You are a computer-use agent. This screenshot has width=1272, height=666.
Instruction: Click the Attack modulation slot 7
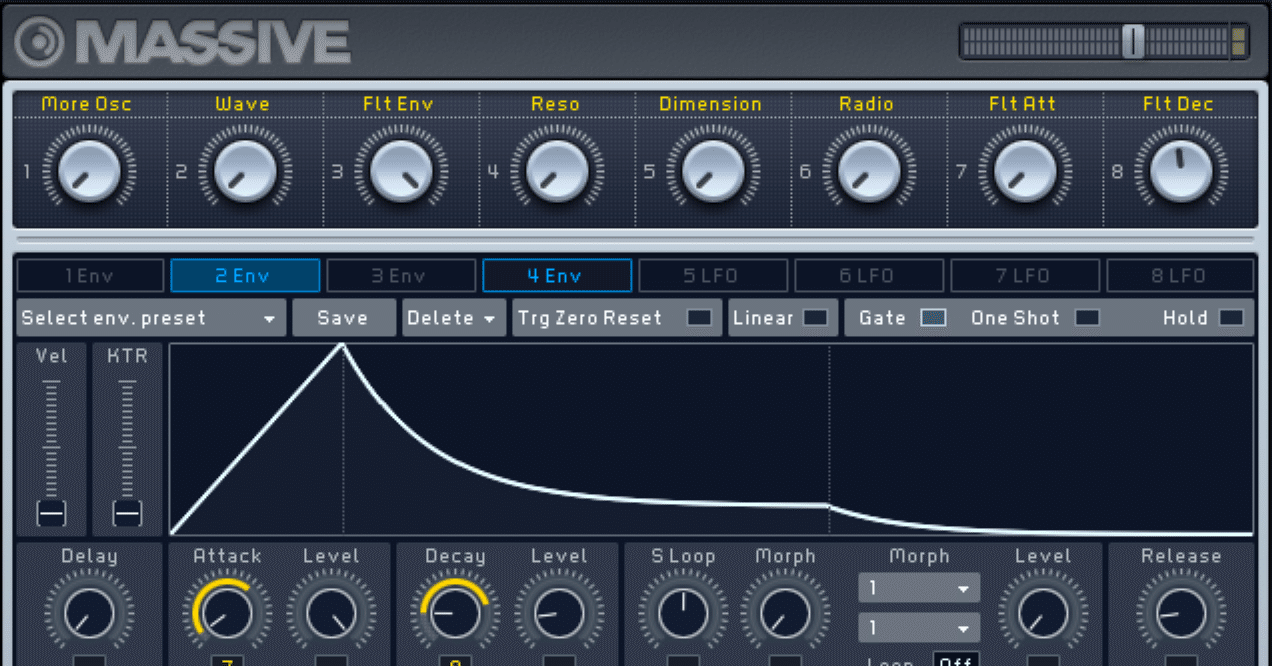[x=227, y=661]
